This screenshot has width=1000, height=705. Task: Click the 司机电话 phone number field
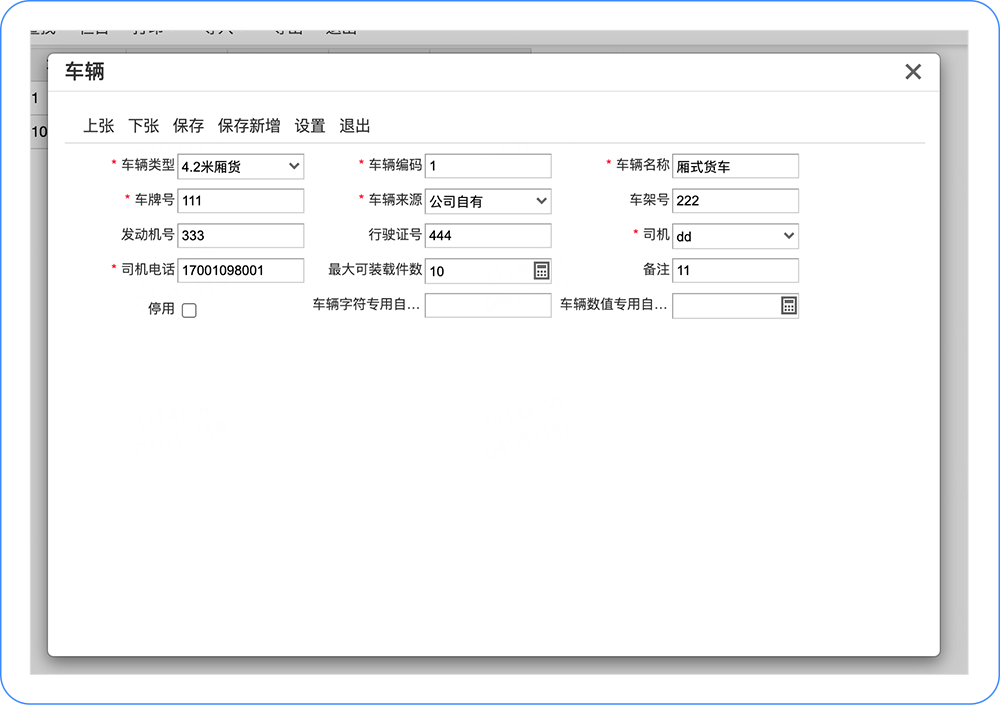click(240, 270)
